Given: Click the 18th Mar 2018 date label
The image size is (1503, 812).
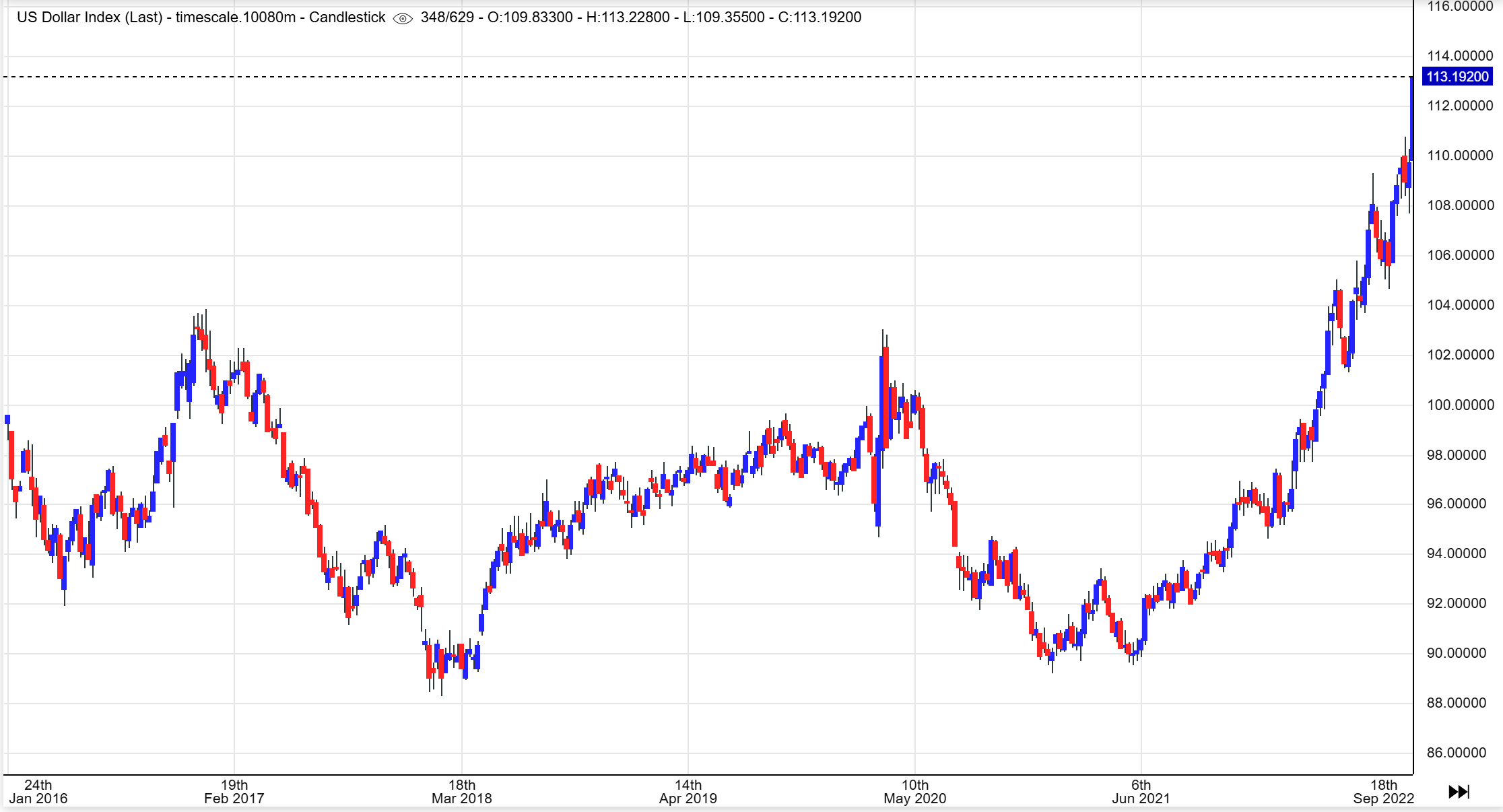Looking at the screenshot, I should click(x=461, y=792).
